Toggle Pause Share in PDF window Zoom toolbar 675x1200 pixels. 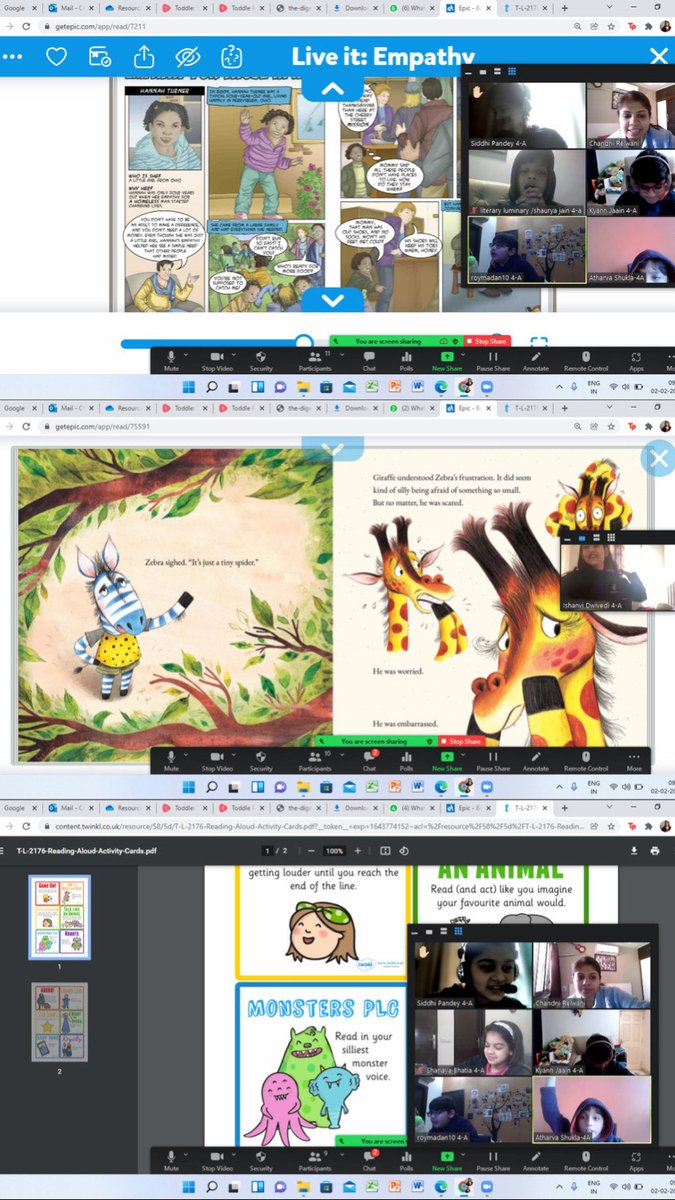click(492, 1161)
